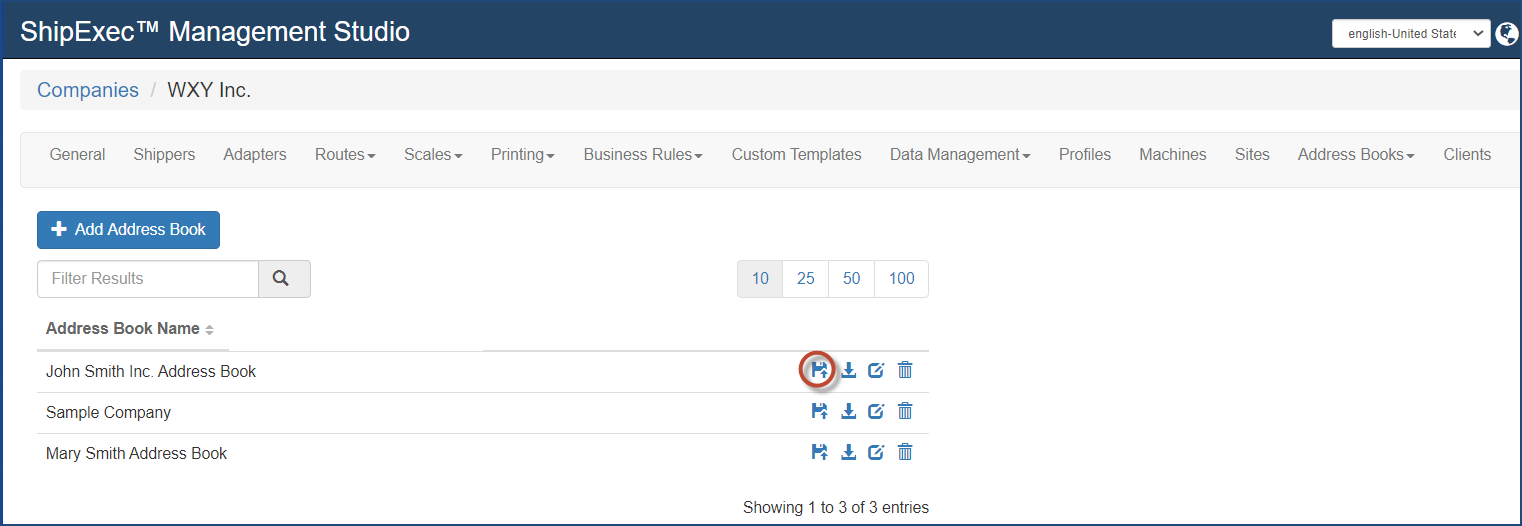Image resolution: width=1522 pixels, height=526 pixels.
Task: Show 25 entries per page
Action: pos(805,279)
